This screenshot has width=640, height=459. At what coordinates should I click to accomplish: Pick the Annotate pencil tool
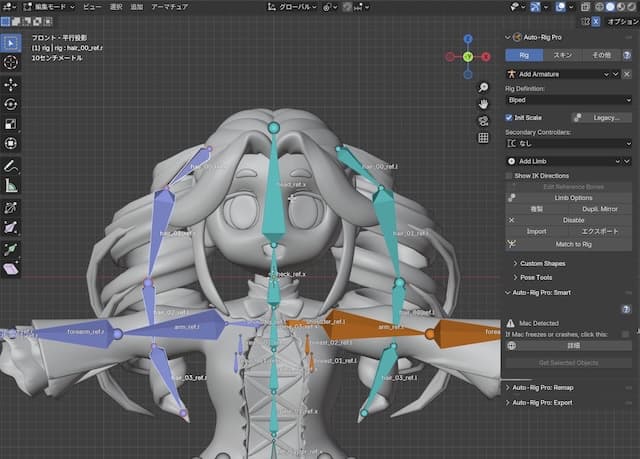11,165
